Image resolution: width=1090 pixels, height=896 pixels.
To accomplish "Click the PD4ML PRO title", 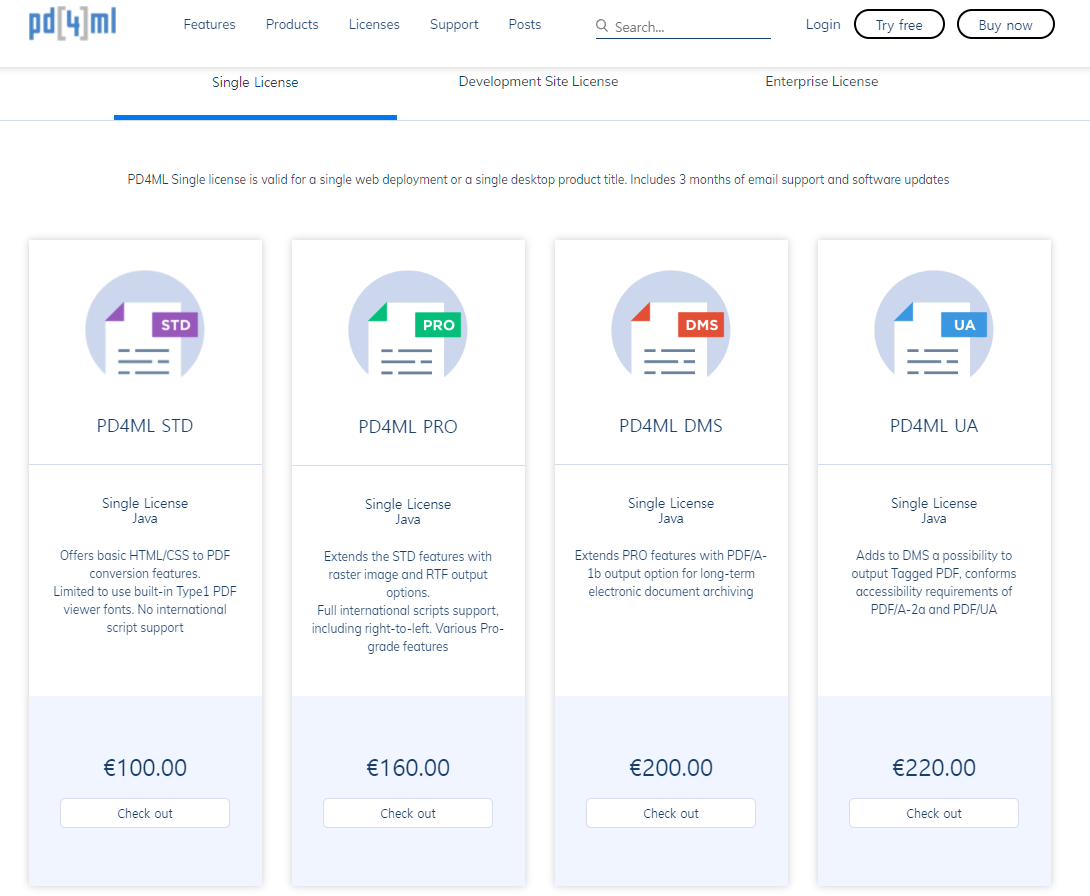I will coord(407,426).
